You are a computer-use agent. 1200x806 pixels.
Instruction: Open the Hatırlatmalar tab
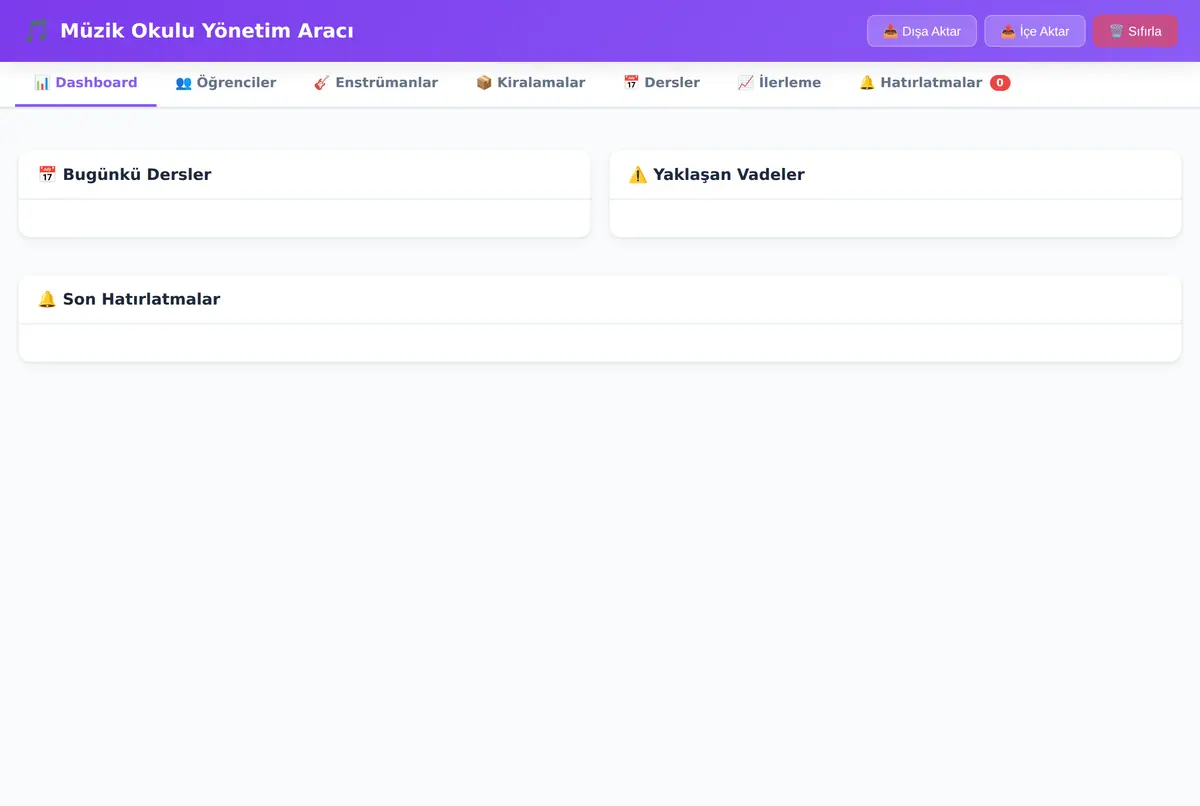tap(935, 83)
